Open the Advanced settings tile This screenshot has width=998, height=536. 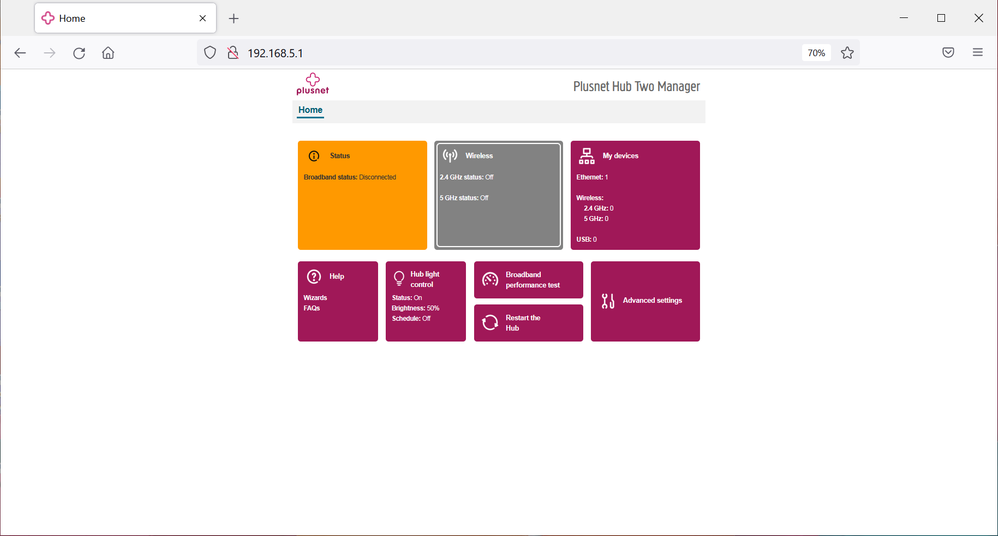tap(645, 301)
